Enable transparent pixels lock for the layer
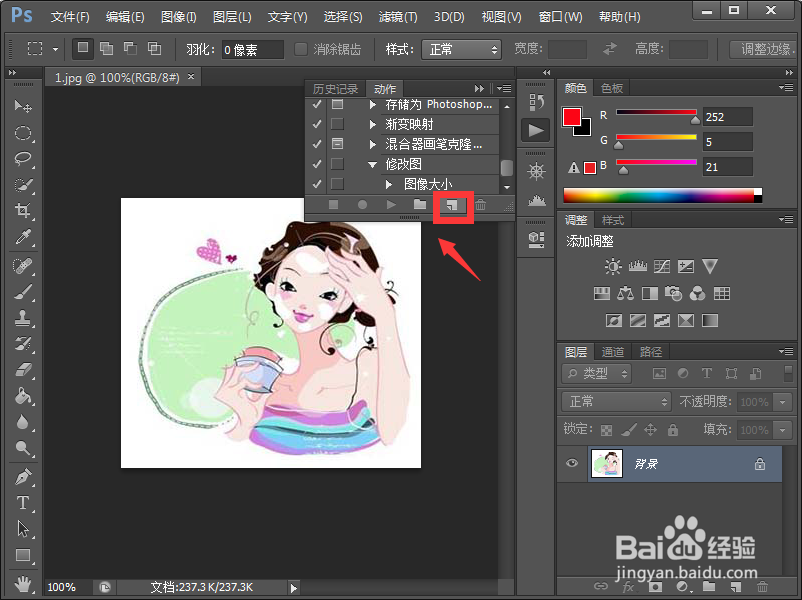Image resolution: width=802 pixels, height=600 pixels. [608, 430]
